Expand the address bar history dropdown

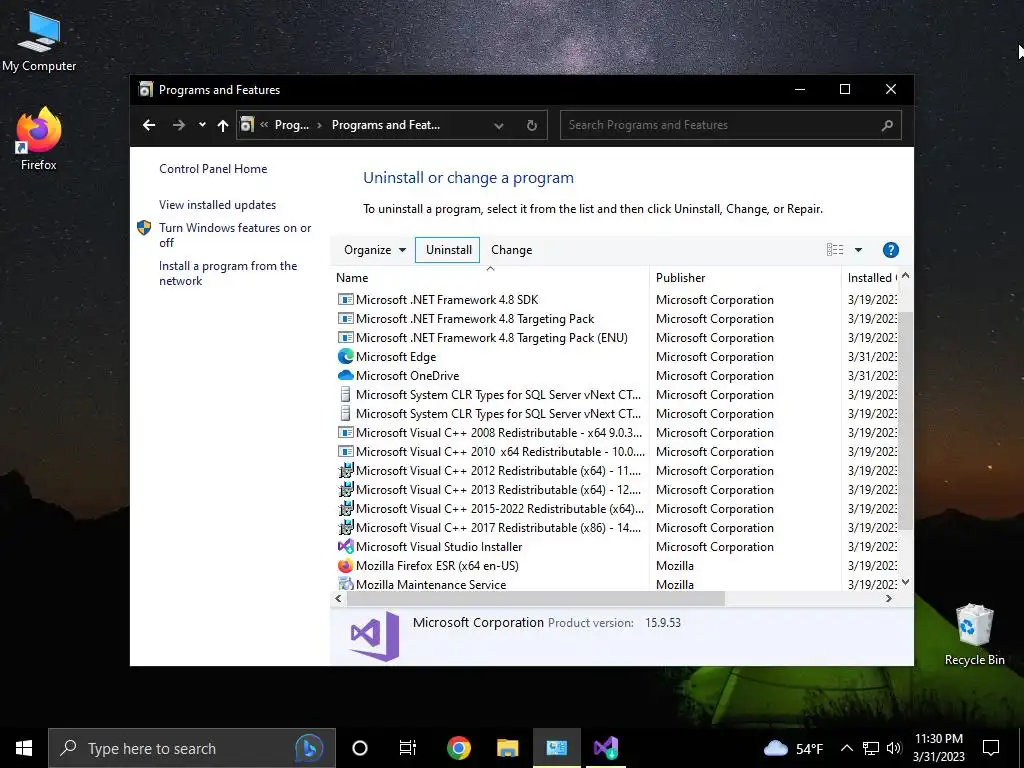point(499,125)
